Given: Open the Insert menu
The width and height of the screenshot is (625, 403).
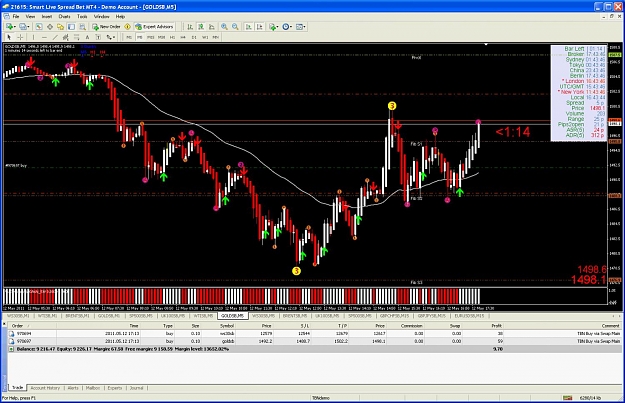Looking at the screenshot, I should (x=47, y=16).
